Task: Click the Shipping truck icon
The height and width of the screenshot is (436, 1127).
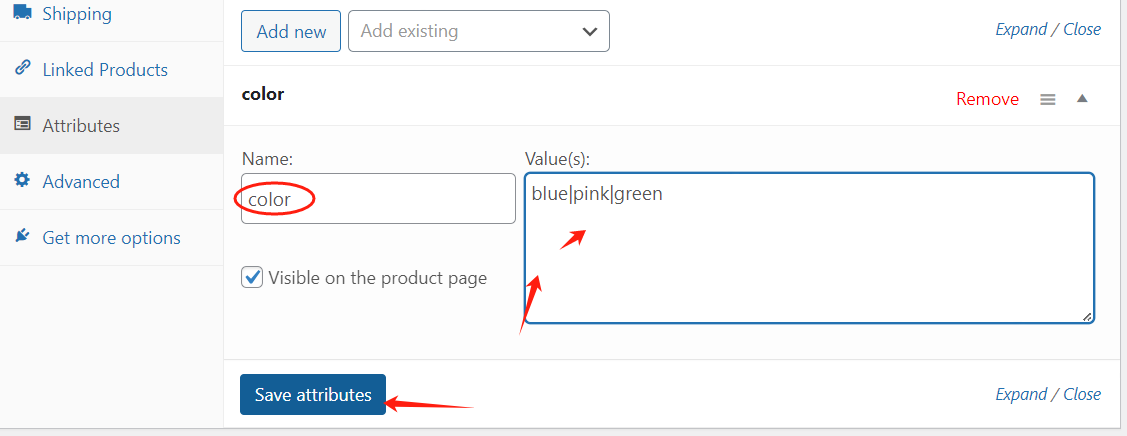Action: pyautogui.click(x=22, y=14)
